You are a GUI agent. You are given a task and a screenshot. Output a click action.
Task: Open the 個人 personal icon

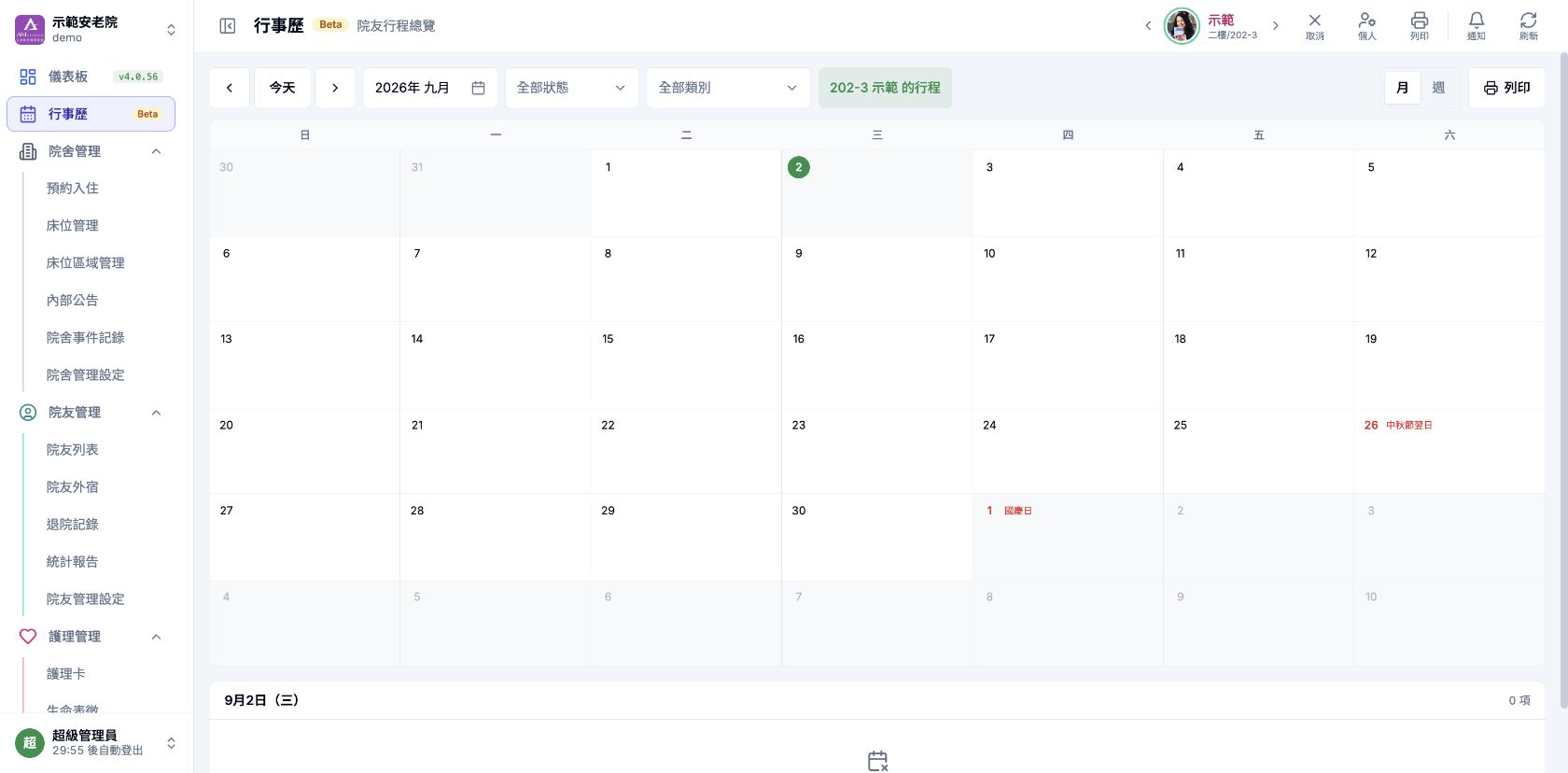1366,26
